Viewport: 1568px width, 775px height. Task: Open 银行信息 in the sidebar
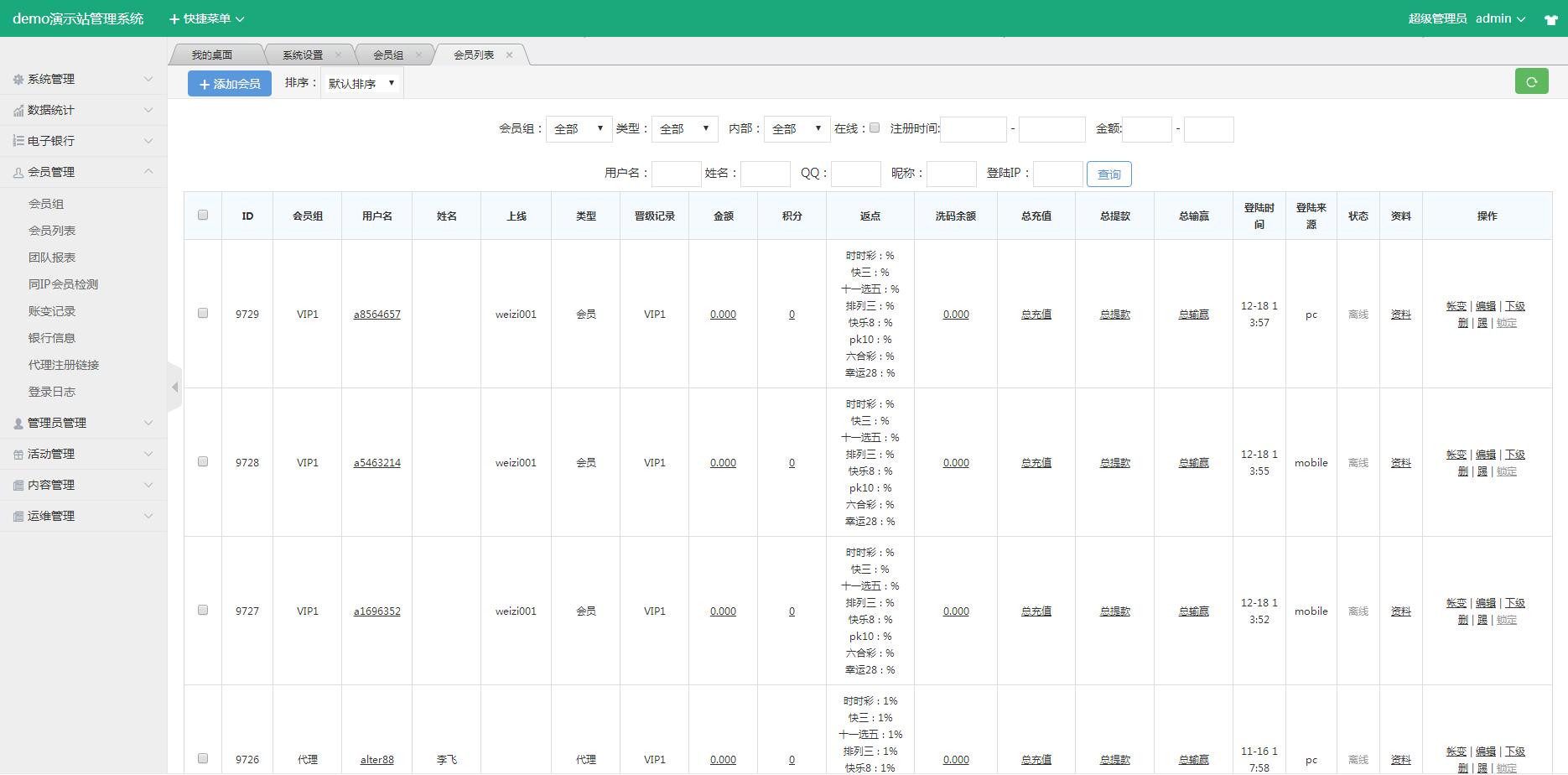[x=52, y=338]
